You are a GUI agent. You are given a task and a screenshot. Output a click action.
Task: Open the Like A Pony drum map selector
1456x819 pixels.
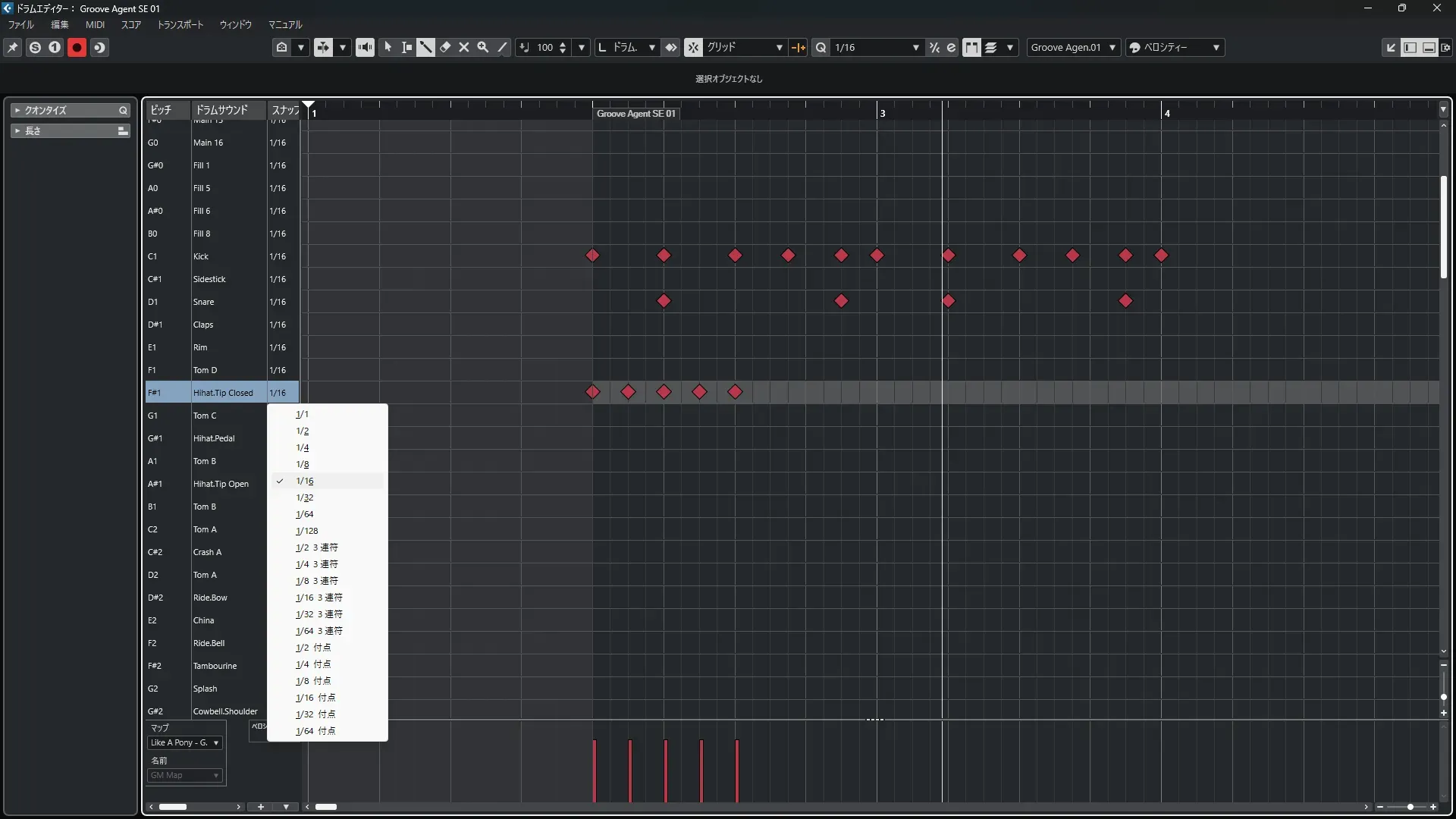184,742
